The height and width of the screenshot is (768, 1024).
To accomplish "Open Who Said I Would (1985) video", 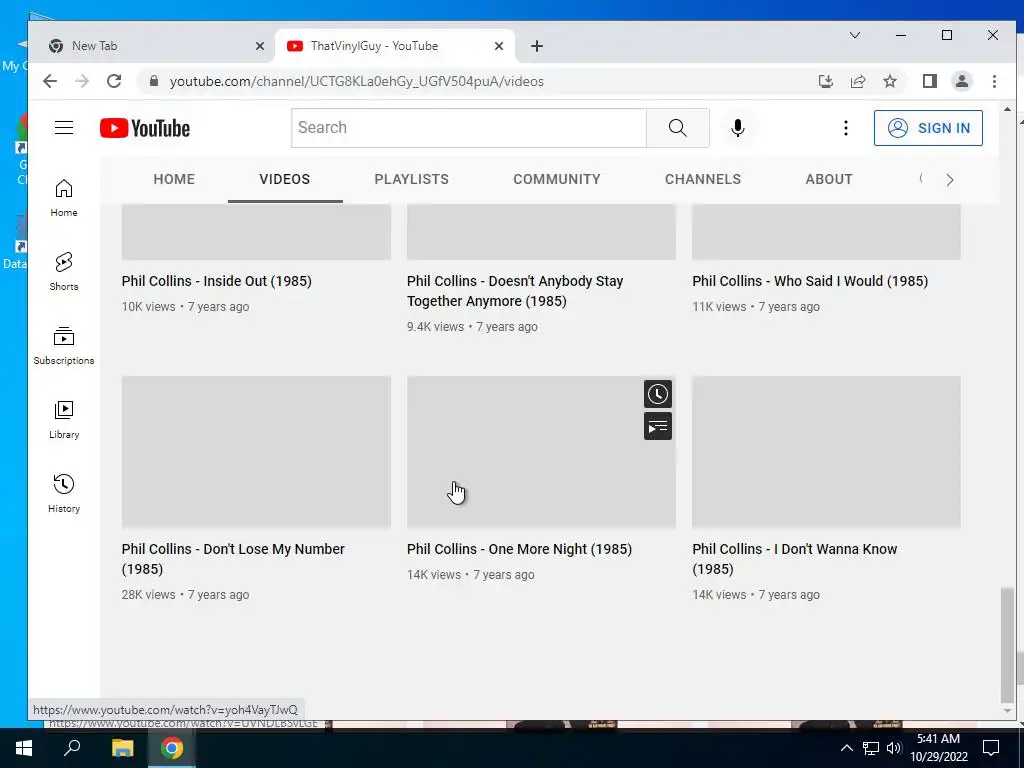I will pos(810,281).
